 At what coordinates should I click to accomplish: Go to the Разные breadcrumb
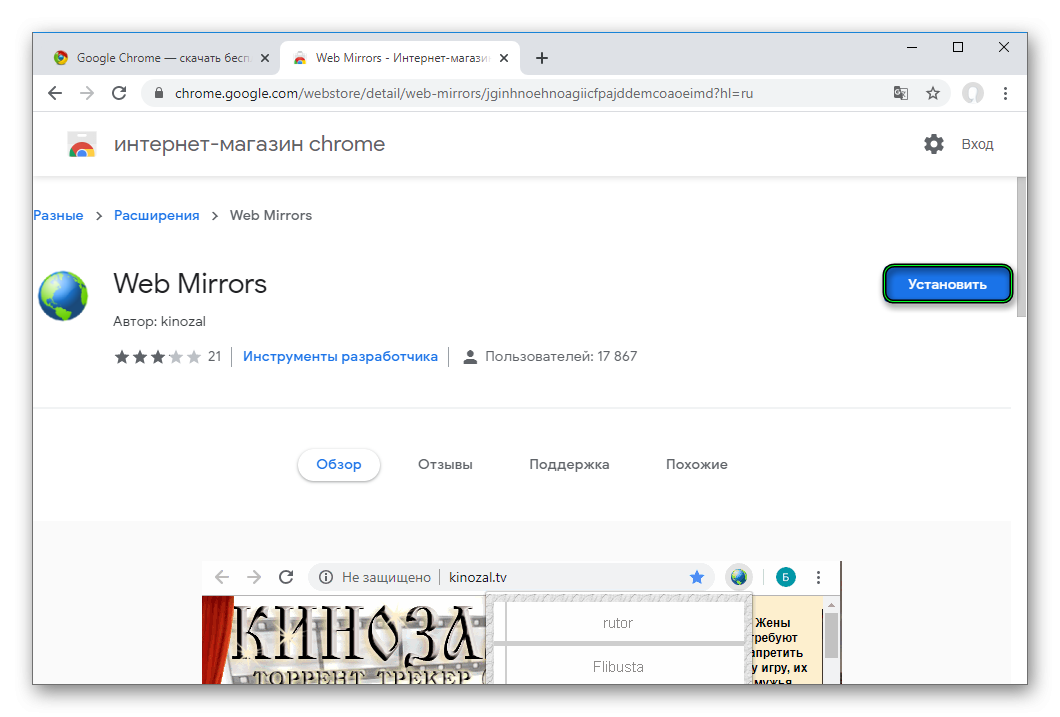pyautogui.click(x=58, y=216)
